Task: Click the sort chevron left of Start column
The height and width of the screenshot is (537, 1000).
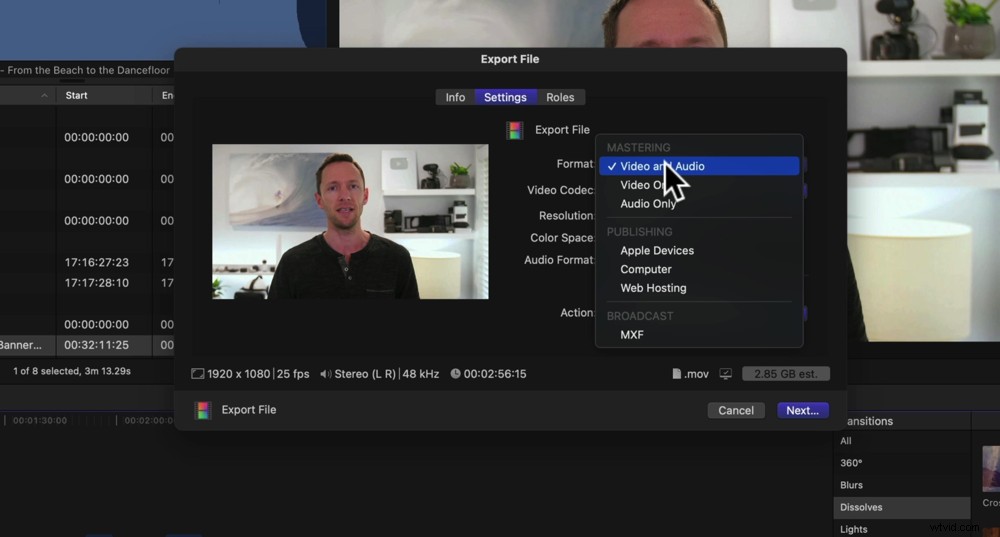Action: click(44, 96)
